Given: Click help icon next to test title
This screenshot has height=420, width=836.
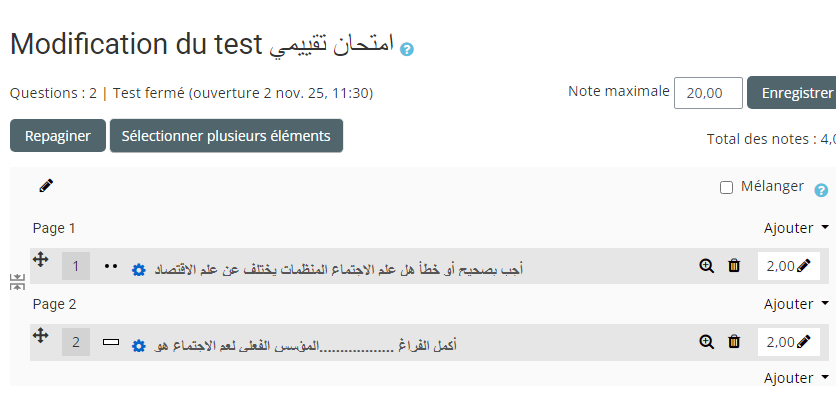Looking at the screenshot, I should pos(407,48).
